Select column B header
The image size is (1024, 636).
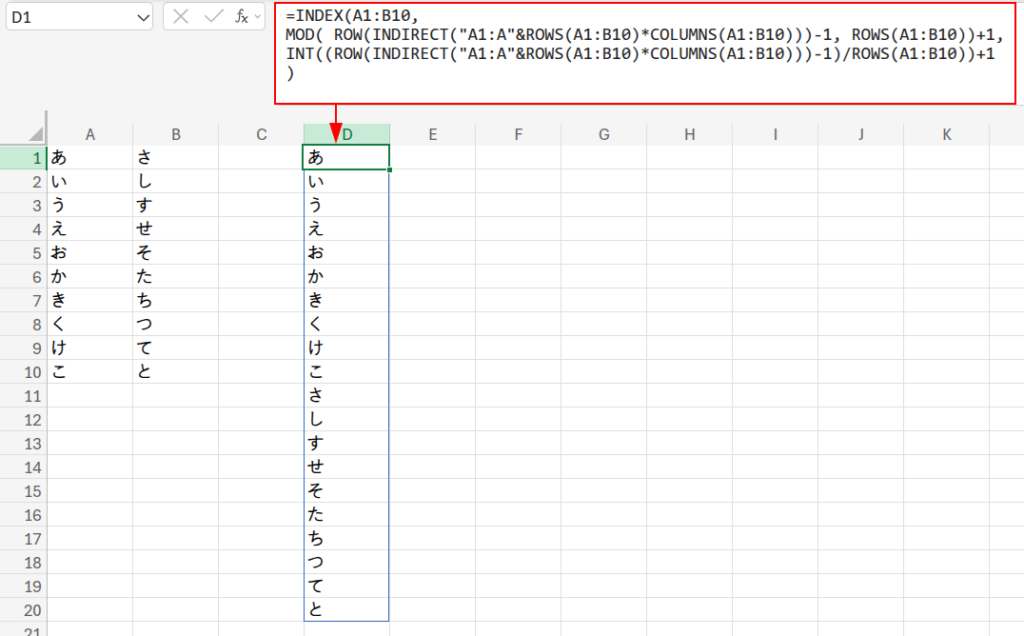pyautogui.click(x=175, y=134)
